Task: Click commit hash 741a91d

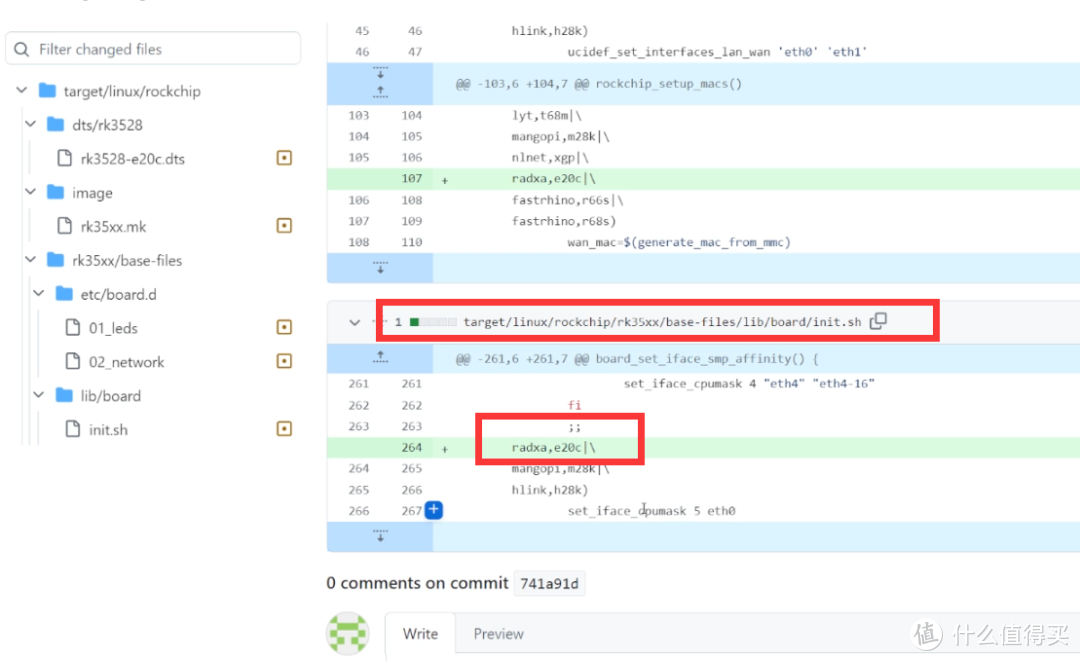Action: pos(549,584)
